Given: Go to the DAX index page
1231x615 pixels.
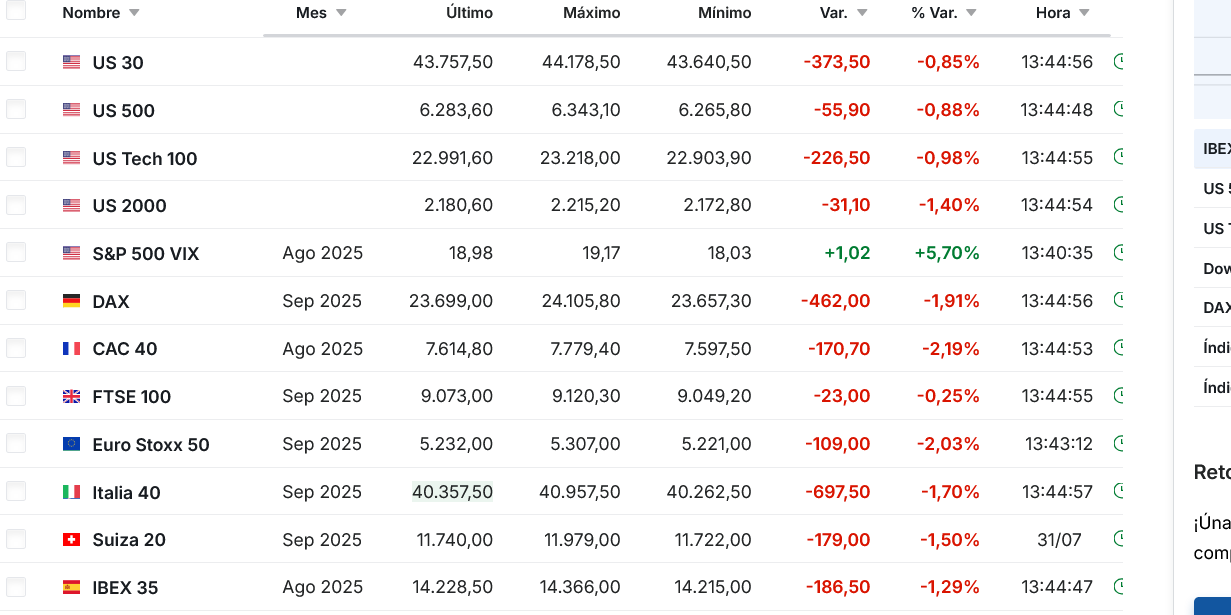Looking at the screenshot, I should 111,301.
